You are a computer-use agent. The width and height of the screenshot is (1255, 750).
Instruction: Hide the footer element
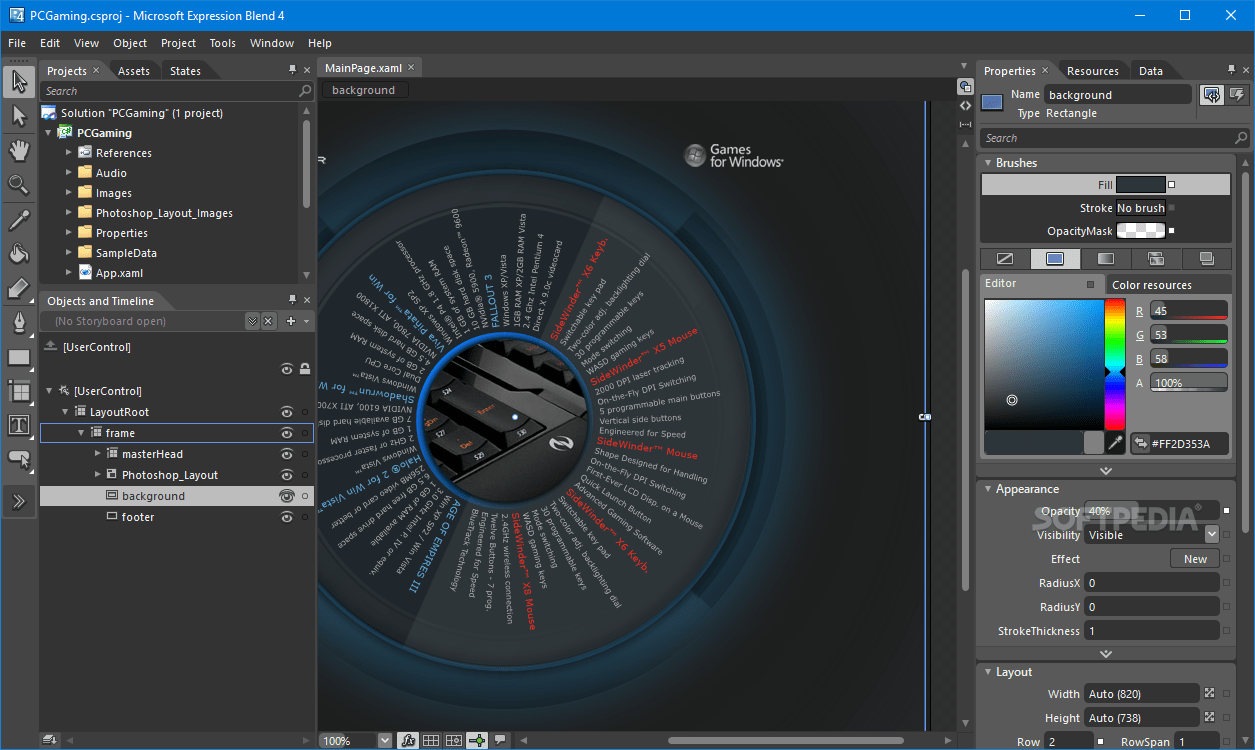(287, 517)
